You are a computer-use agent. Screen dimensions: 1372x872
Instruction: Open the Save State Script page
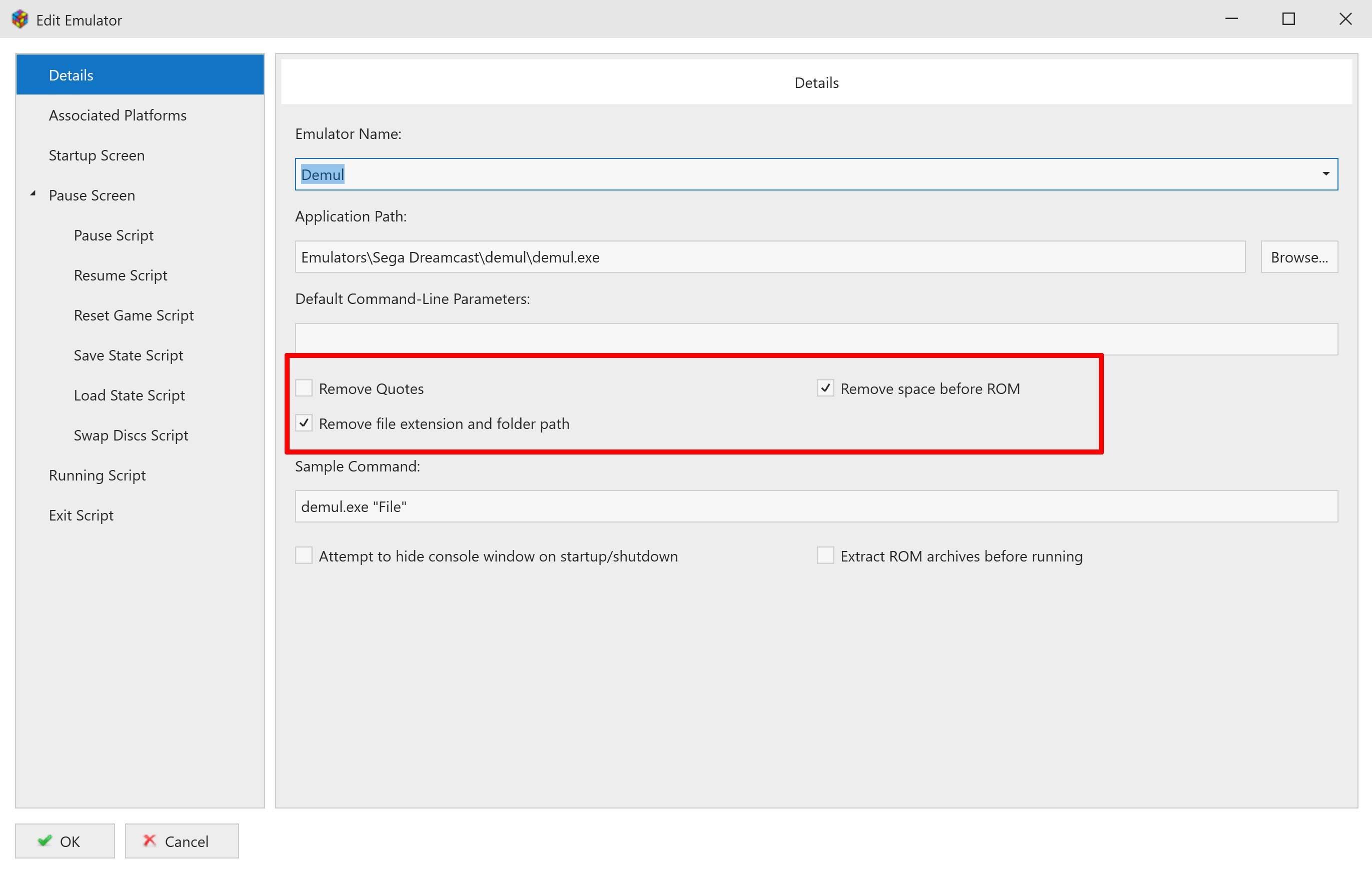tap(140, 355)
